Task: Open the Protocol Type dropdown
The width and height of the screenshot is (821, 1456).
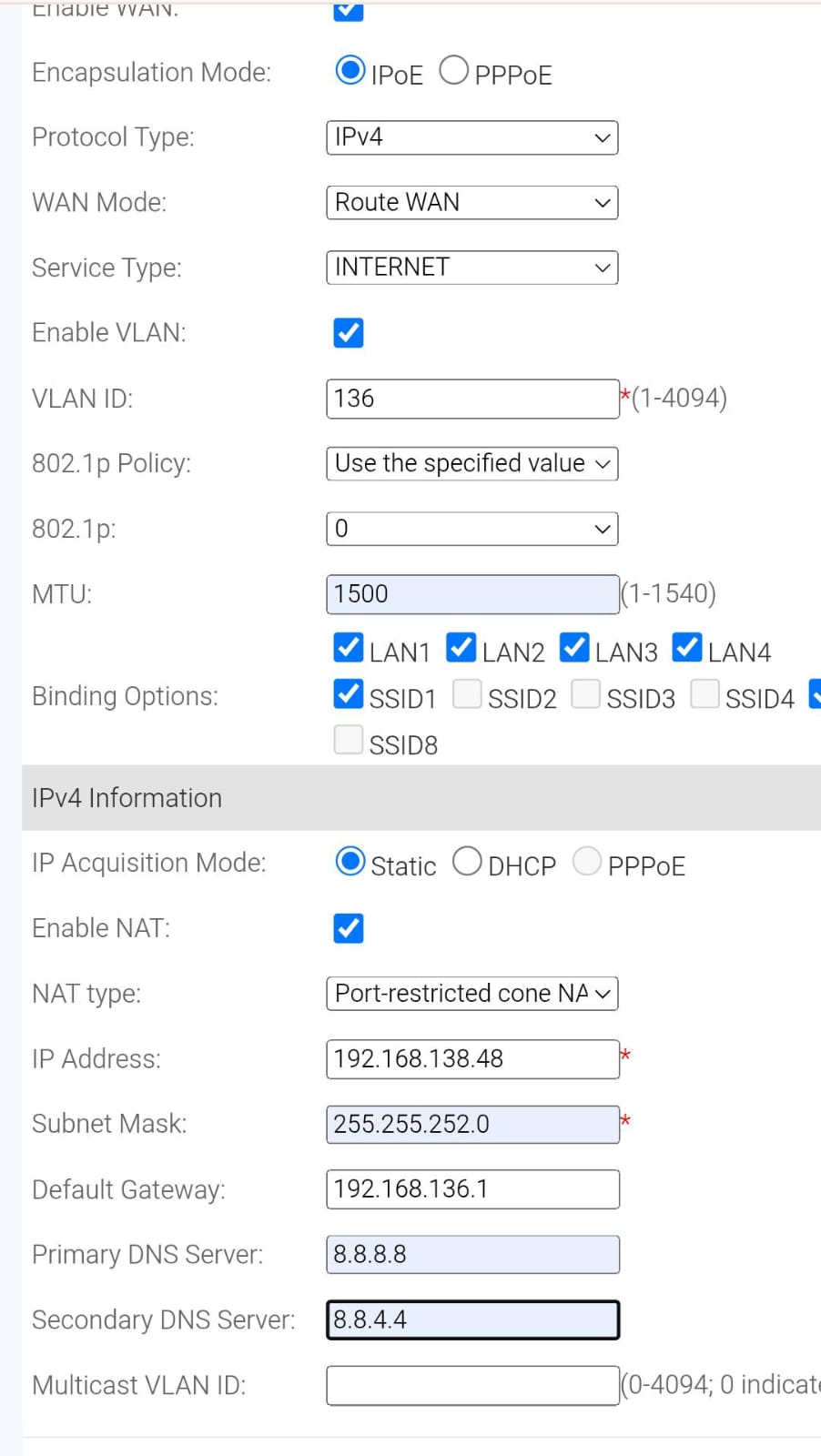Action: tap(472, 137)
